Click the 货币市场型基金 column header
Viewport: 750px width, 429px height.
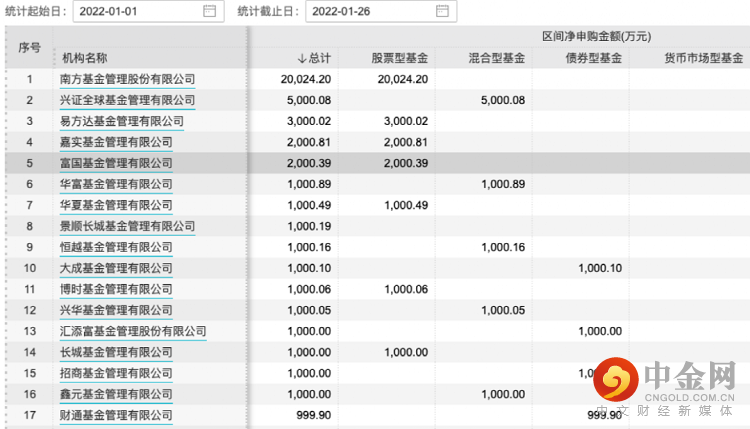pos(704,58)
